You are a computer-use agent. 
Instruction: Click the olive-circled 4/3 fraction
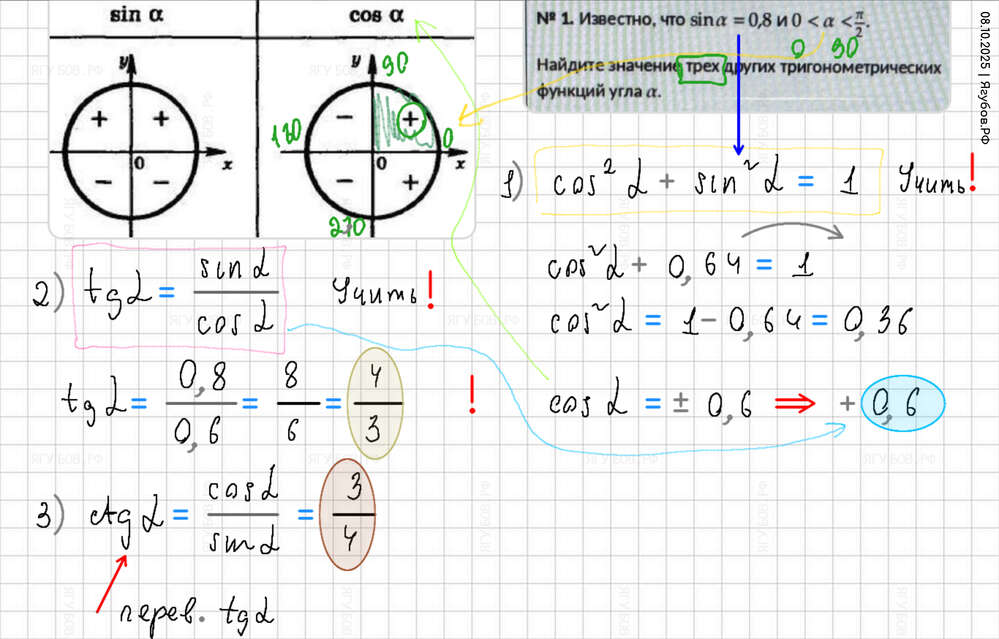[x=374, y=404]
